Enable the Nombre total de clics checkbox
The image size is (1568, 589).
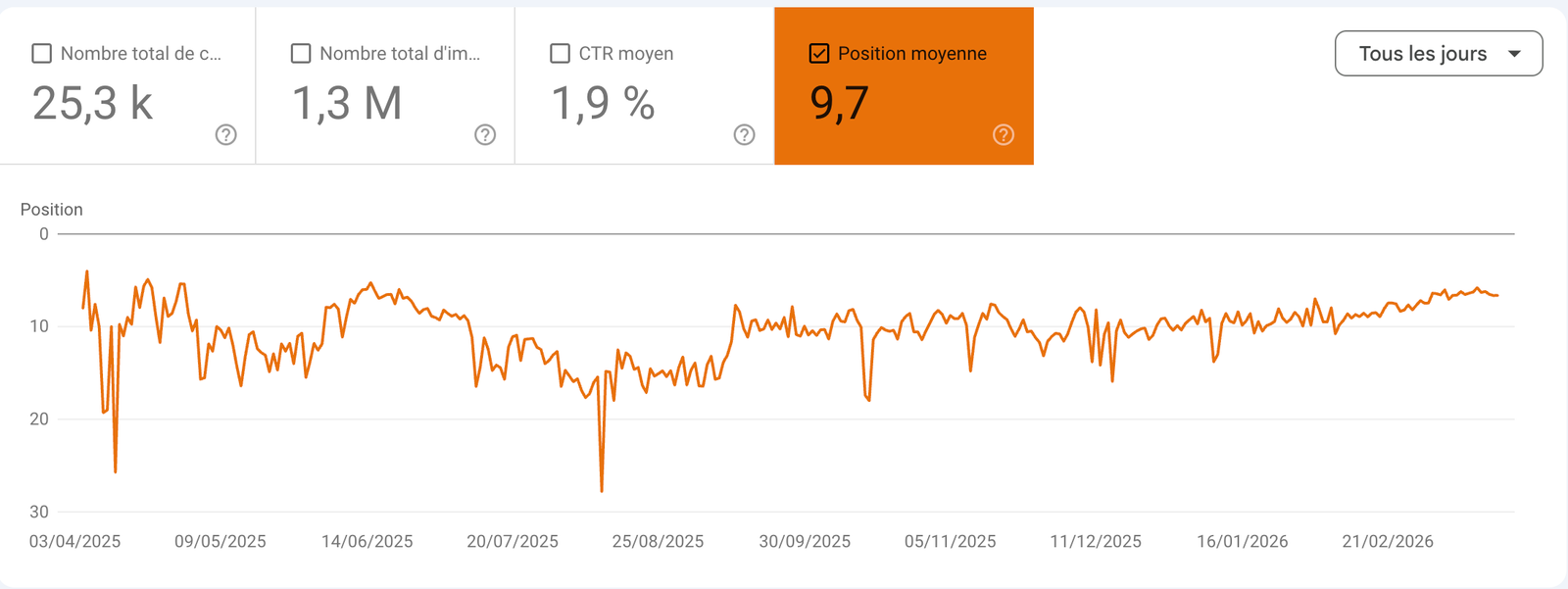coord(41,54)
